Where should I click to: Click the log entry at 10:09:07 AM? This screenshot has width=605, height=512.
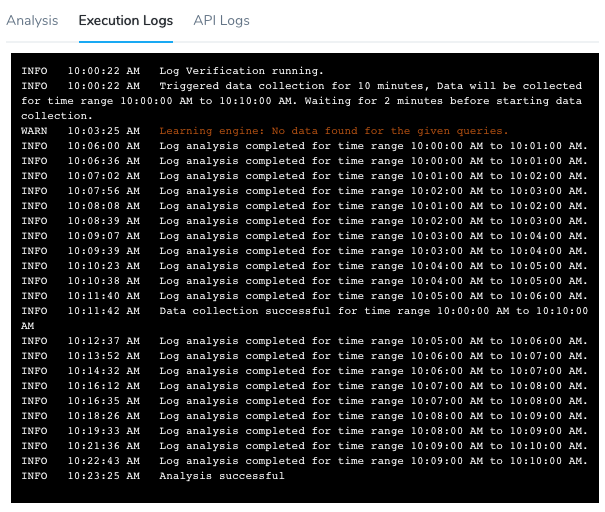click(304, 236)
